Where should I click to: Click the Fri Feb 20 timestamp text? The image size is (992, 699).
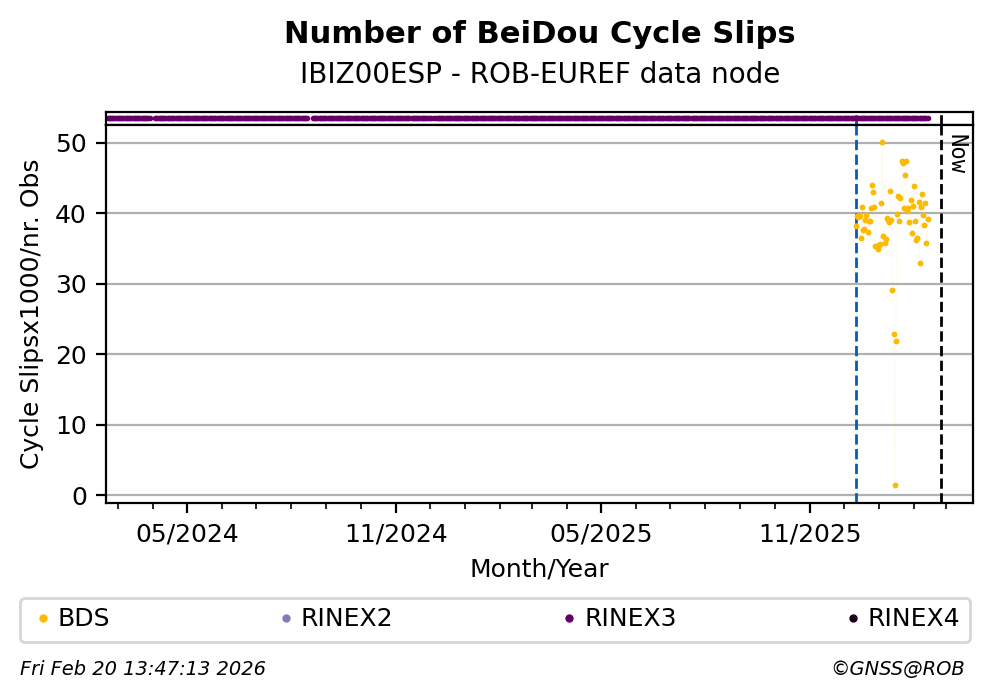click(x=143, y=669)
